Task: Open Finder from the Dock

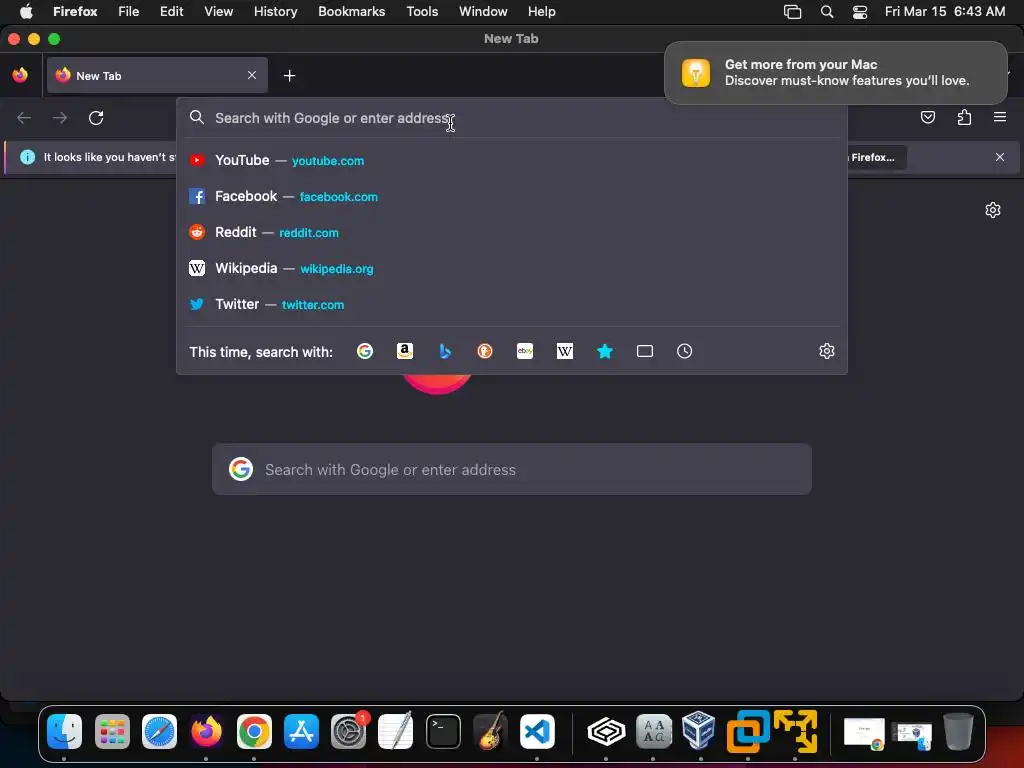Action: (65, 731)
